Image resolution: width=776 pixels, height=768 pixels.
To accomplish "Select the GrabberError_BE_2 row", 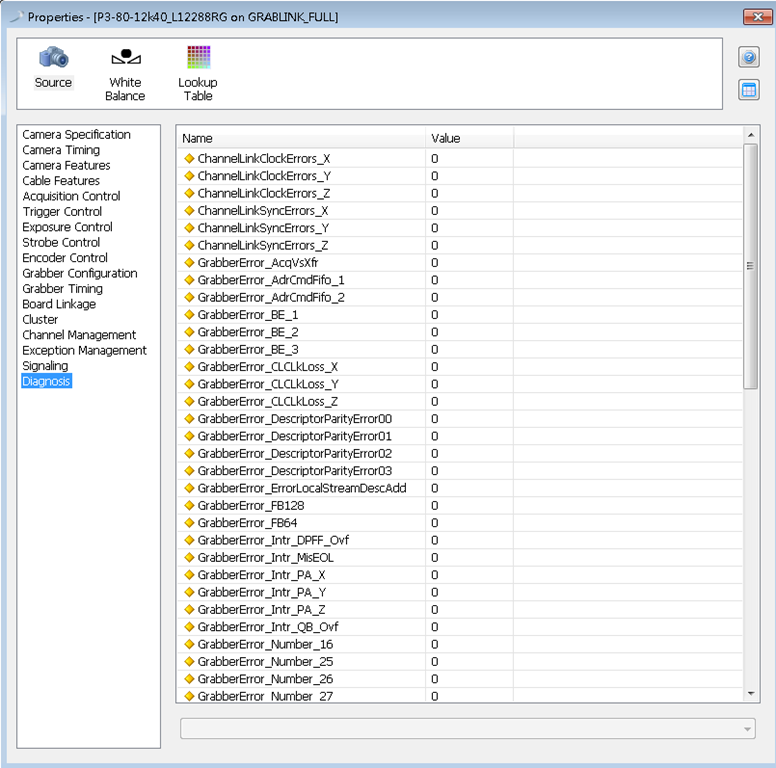I will [460, 332].
